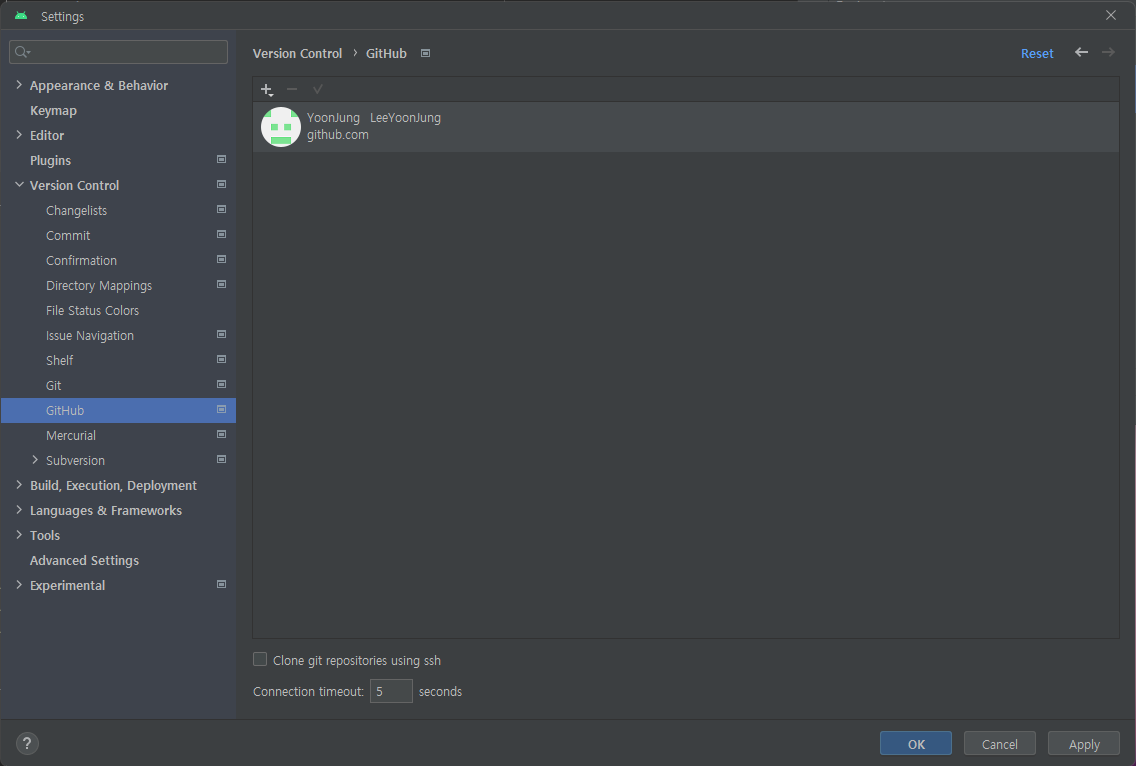Click project-level icon beside Mercurial
This screenshot has width=1136, height=766.
coord(222,435)
